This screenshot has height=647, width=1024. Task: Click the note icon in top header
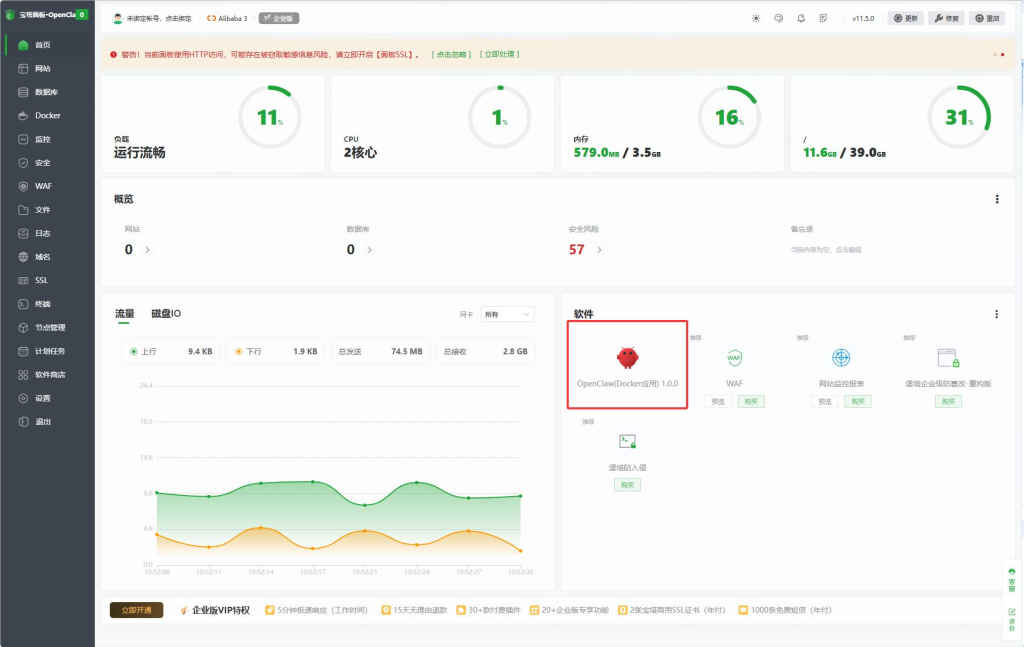pyautogui.click(x=823, y=18)
